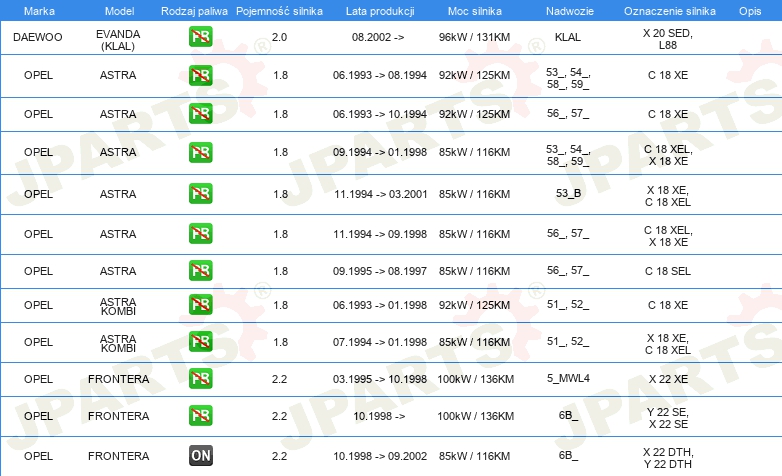Select the KLAL cell in the Nadwozie column
This screenshot has height=476, width=782.
568,37
